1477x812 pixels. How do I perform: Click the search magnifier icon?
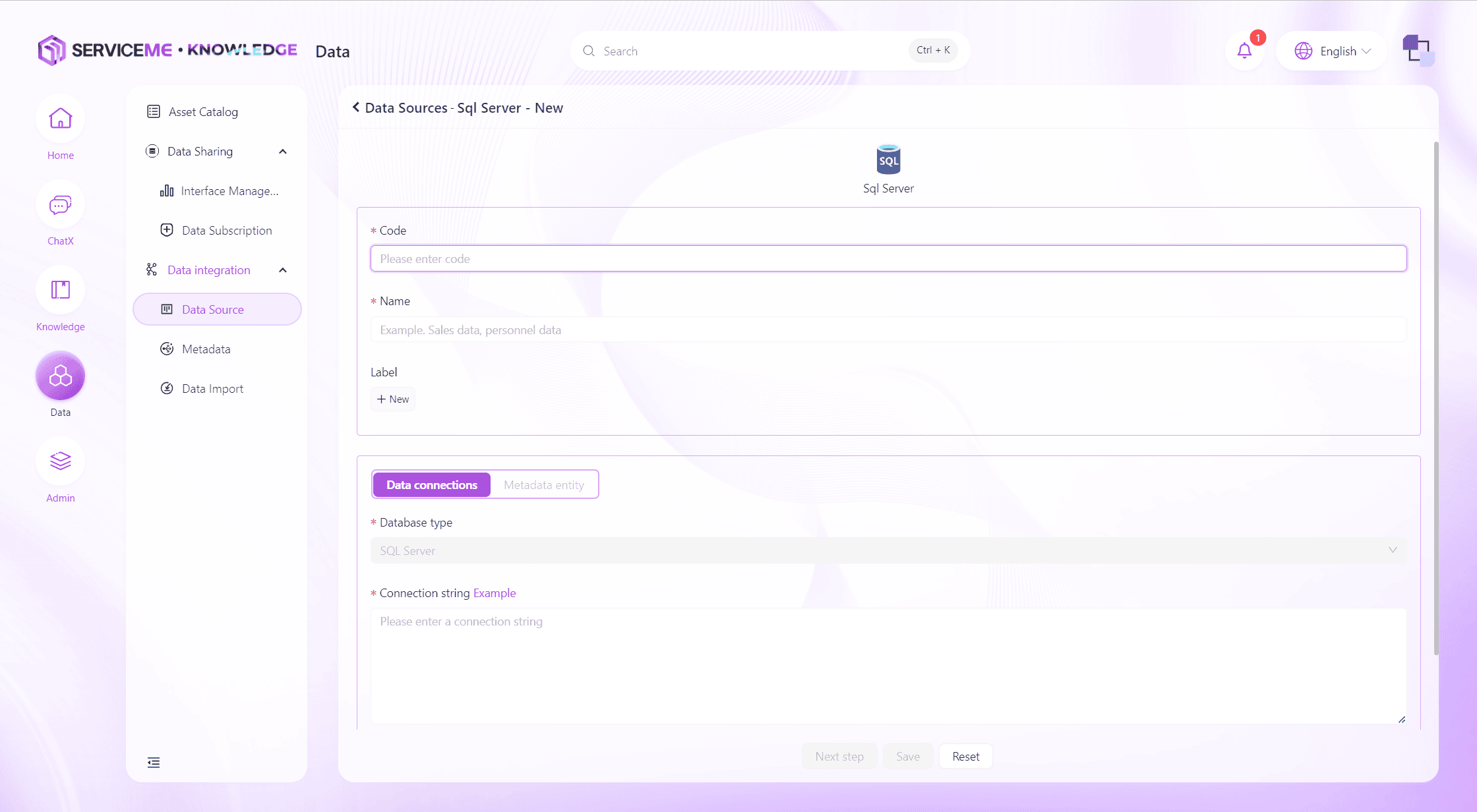coord(589,51)
